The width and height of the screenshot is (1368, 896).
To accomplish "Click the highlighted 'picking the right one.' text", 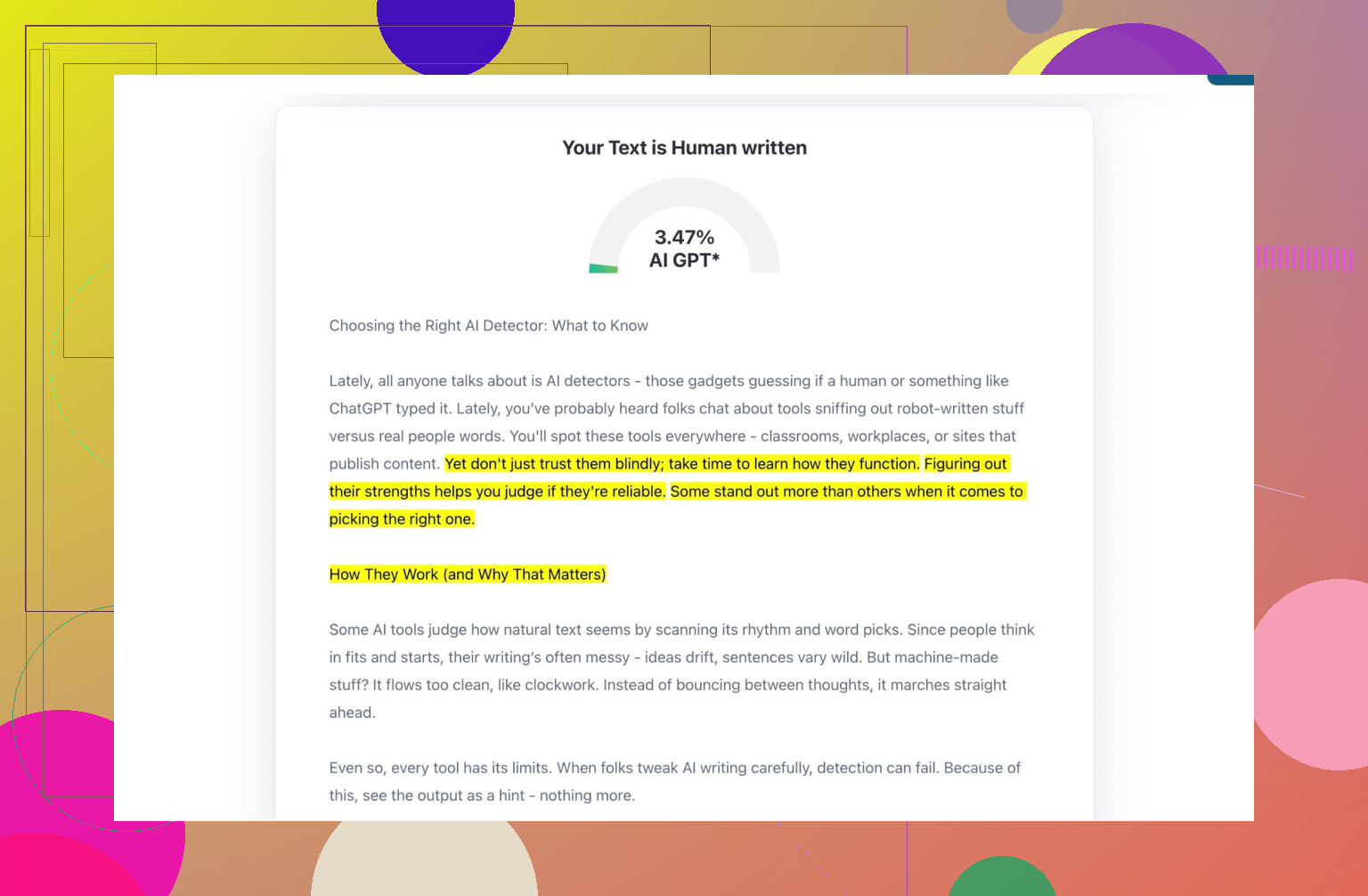I will (402, 519).
